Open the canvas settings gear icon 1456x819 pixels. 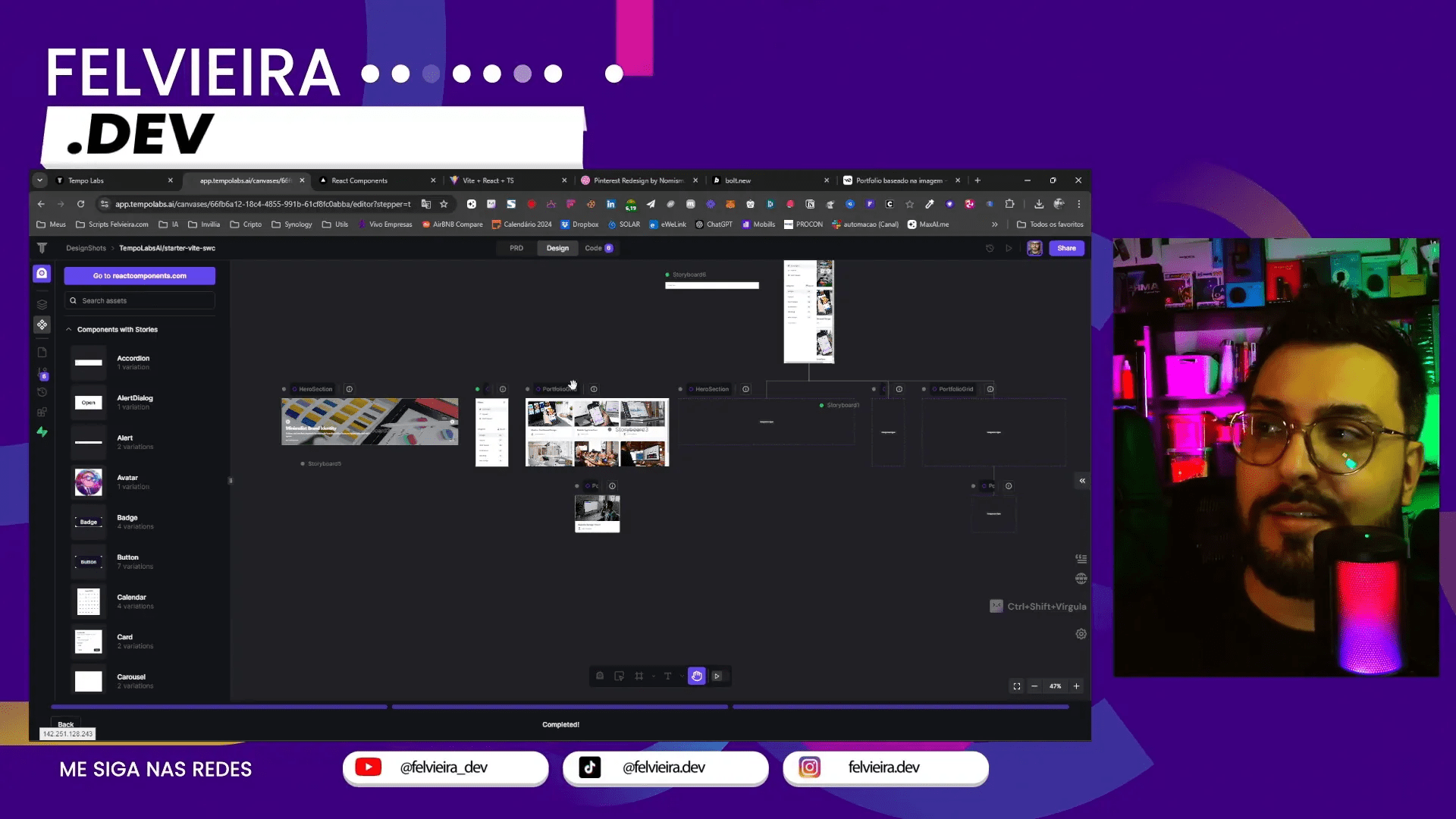coord(1081,634)
